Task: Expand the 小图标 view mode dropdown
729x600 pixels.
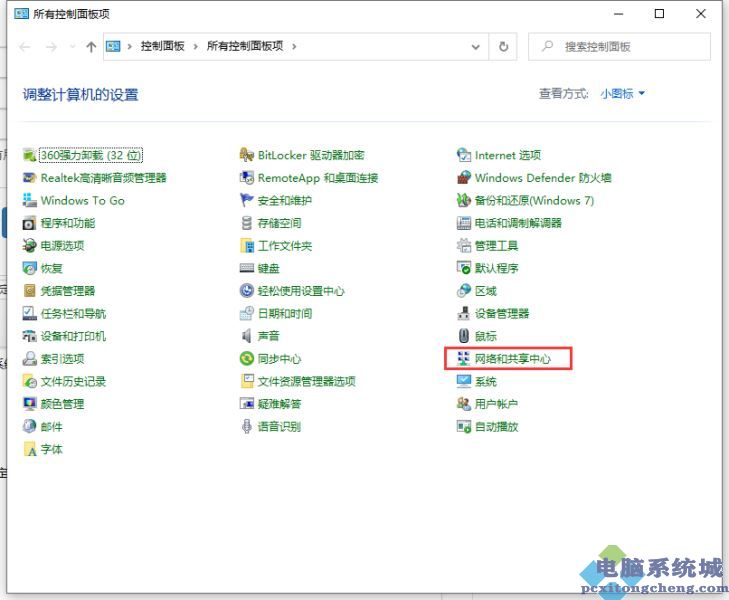Action: coord(623,94)
